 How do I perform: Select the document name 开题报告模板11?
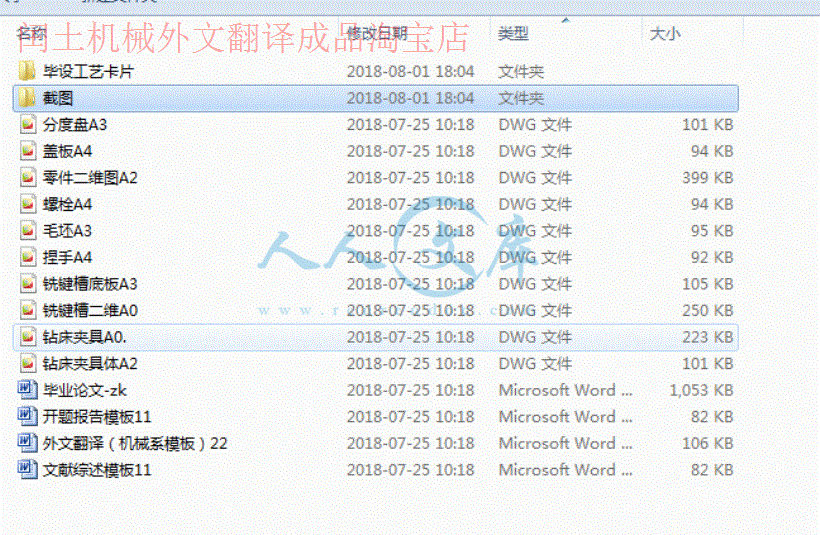point(97,417)
